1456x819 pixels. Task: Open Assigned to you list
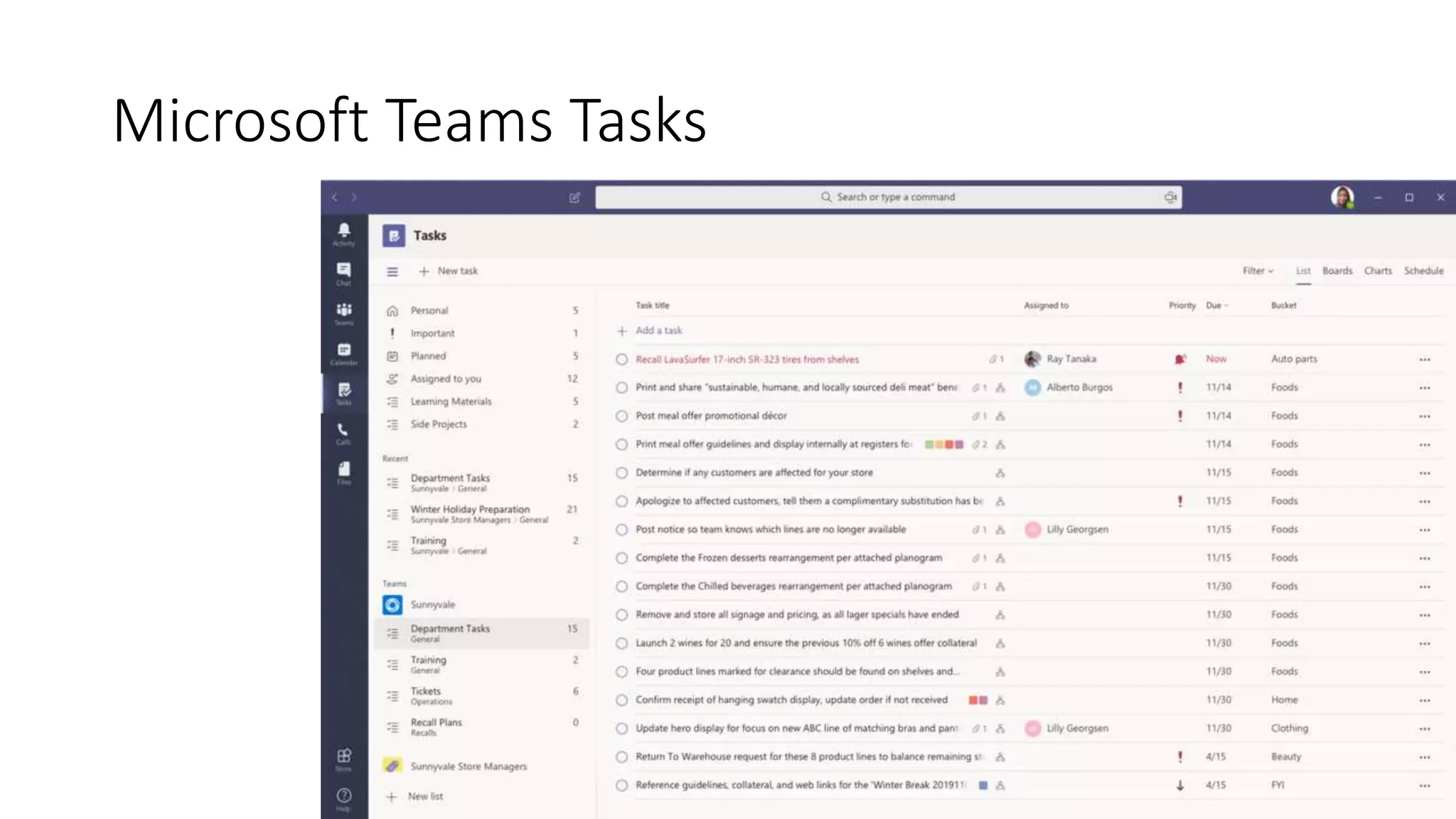coord(482,379)
